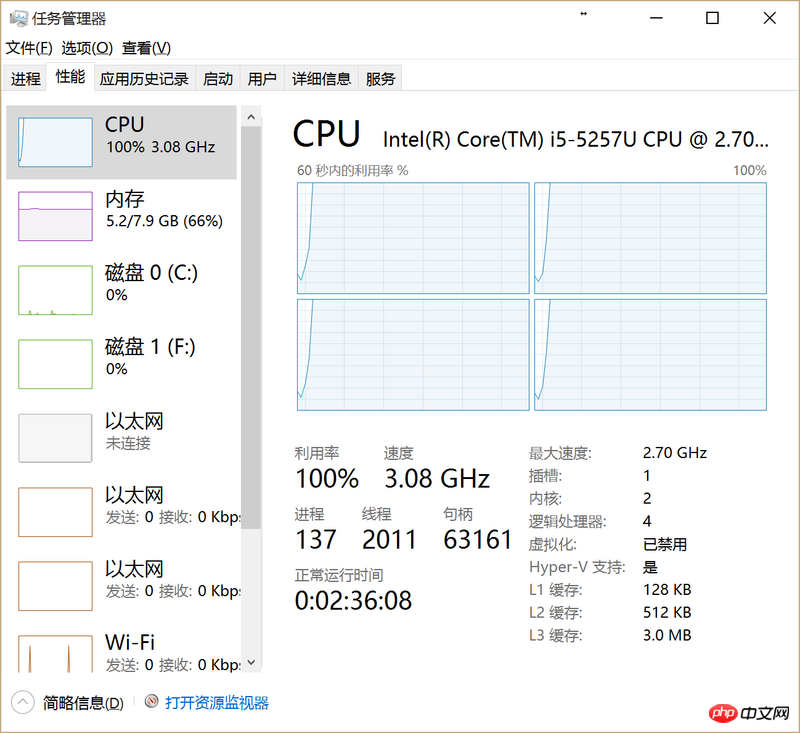Click the 打开资源监视器 link
Viewport: 800px width, 733px height.
click(217, 703)
